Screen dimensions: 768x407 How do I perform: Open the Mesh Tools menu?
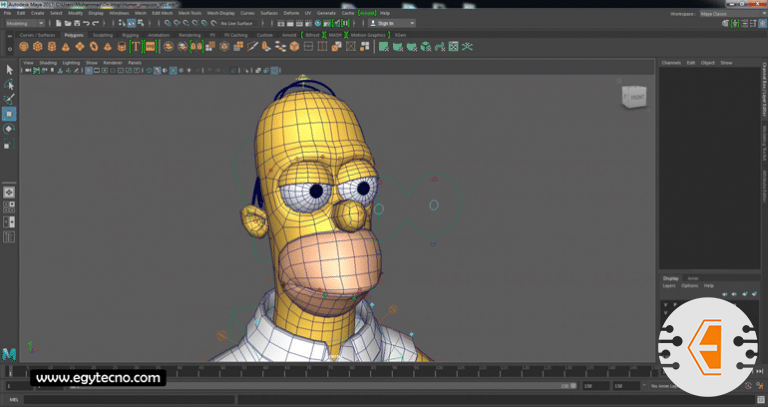pos(190,13)
